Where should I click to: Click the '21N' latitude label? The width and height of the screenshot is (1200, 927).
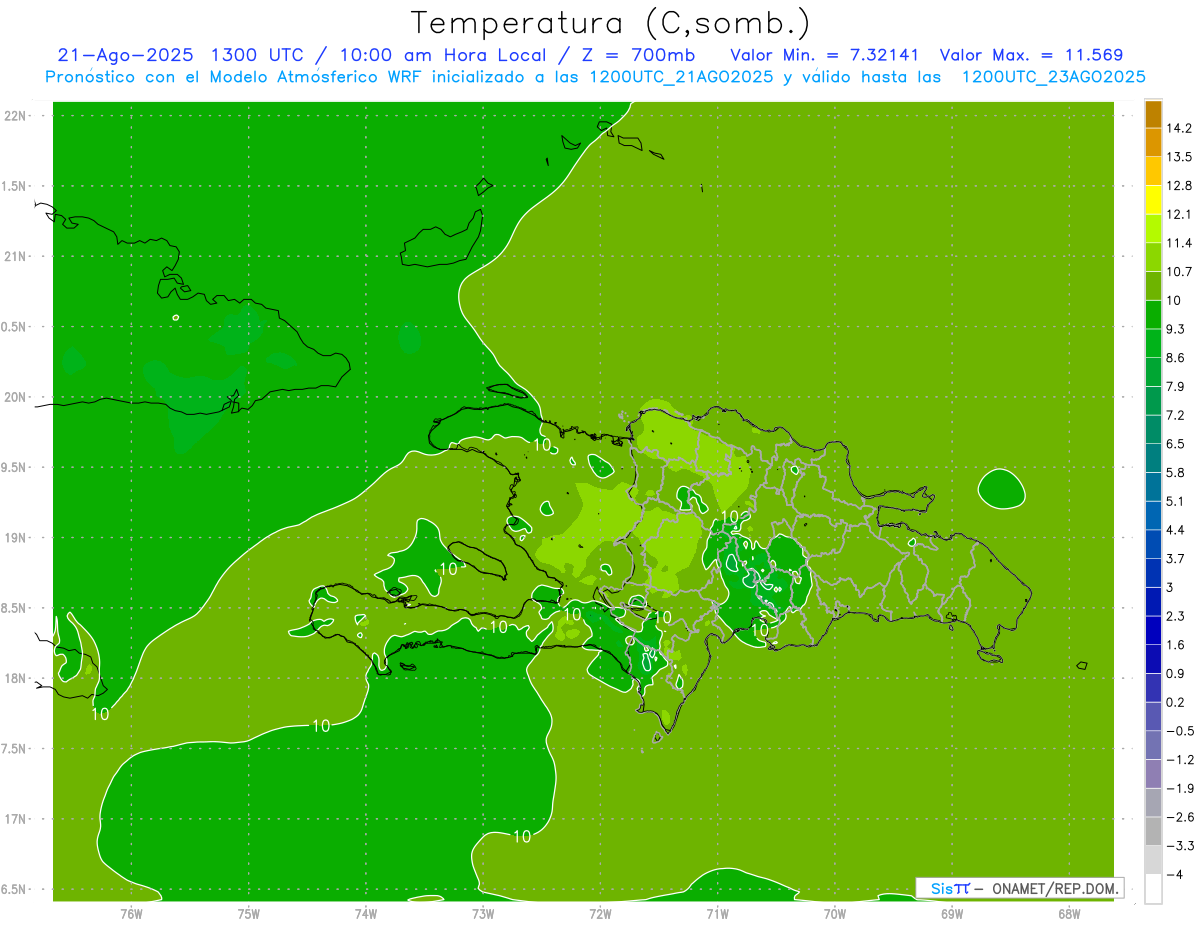pyautogui.click(x=16, y=256)
